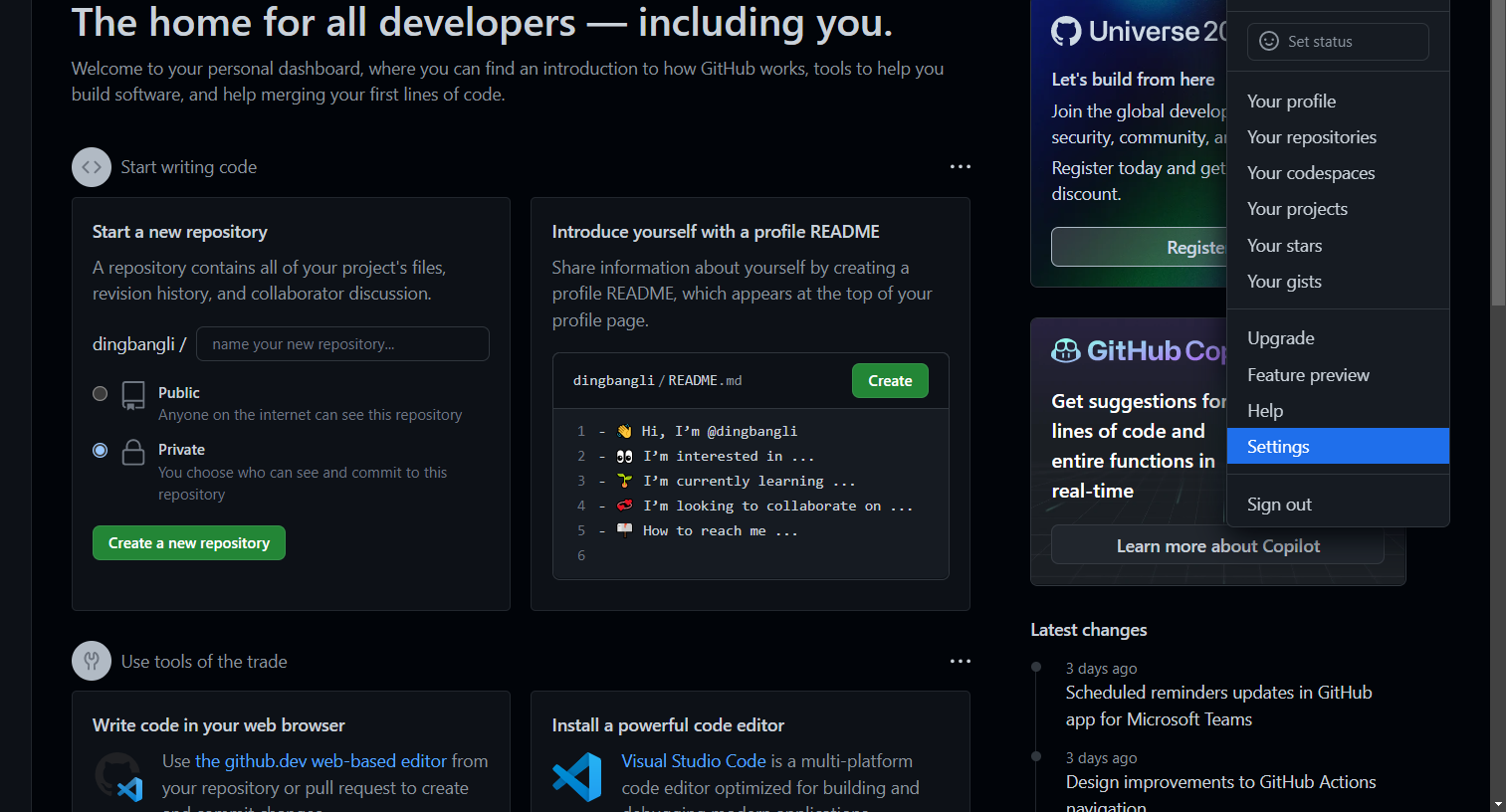Click the public repository book icon
This screenshot has height=812, width=1506.
click(x=133, y=395)
